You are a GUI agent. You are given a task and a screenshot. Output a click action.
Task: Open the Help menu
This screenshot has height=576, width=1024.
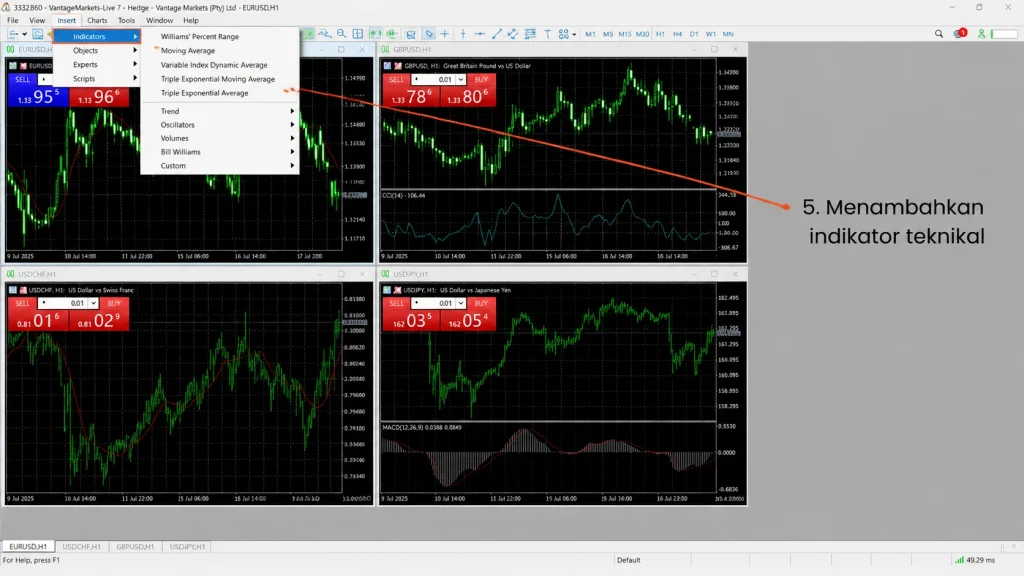coord(191,20)
